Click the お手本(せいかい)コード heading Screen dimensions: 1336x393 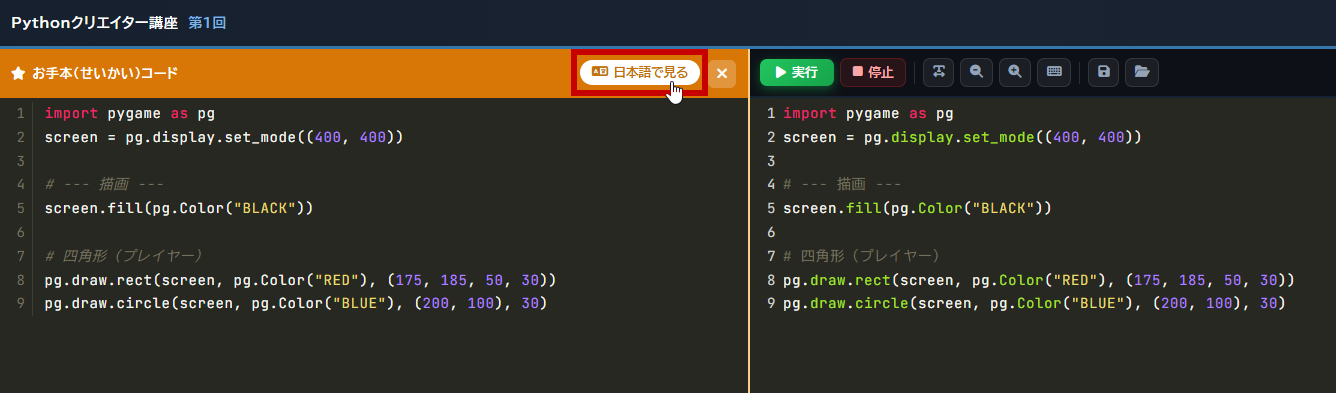pos(105,73)
